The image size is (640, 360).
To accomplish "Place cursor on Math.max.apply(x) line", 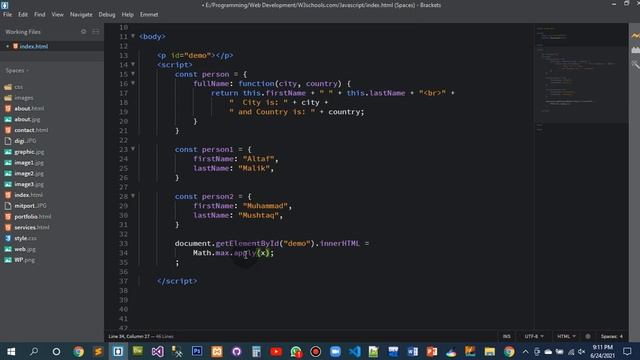I will (233, 253).
